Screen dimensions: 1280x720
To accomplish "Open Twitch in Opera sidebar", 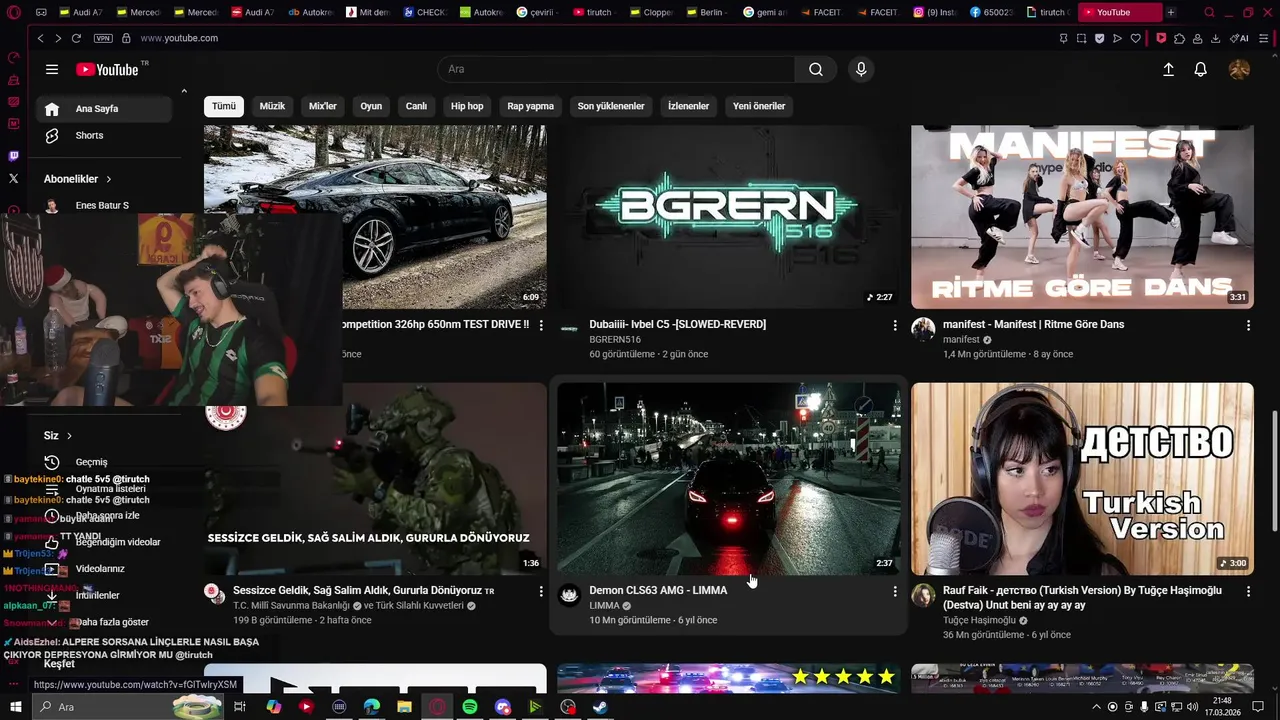I will (x=13, y=156).
